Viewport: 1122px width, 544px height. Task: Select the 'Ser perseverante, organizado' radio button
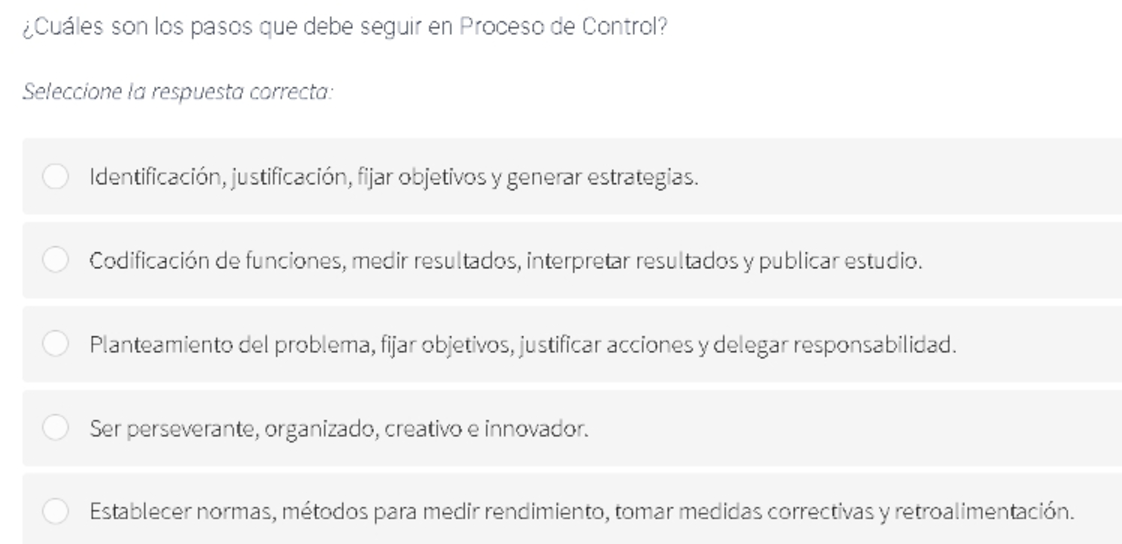point(55,427)
